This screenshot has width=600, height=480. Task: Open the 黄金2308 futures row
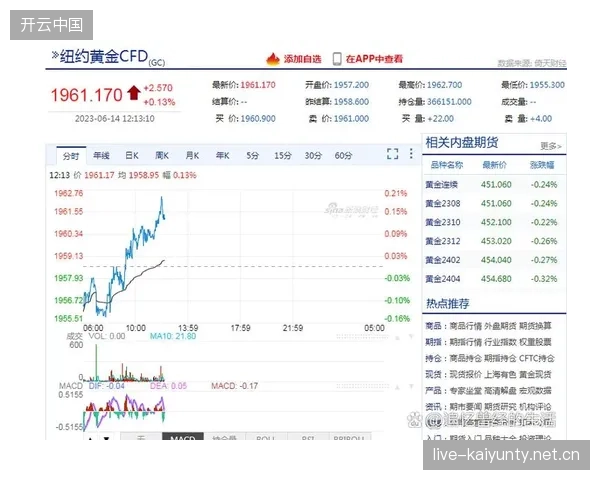(x=494, y=203)
